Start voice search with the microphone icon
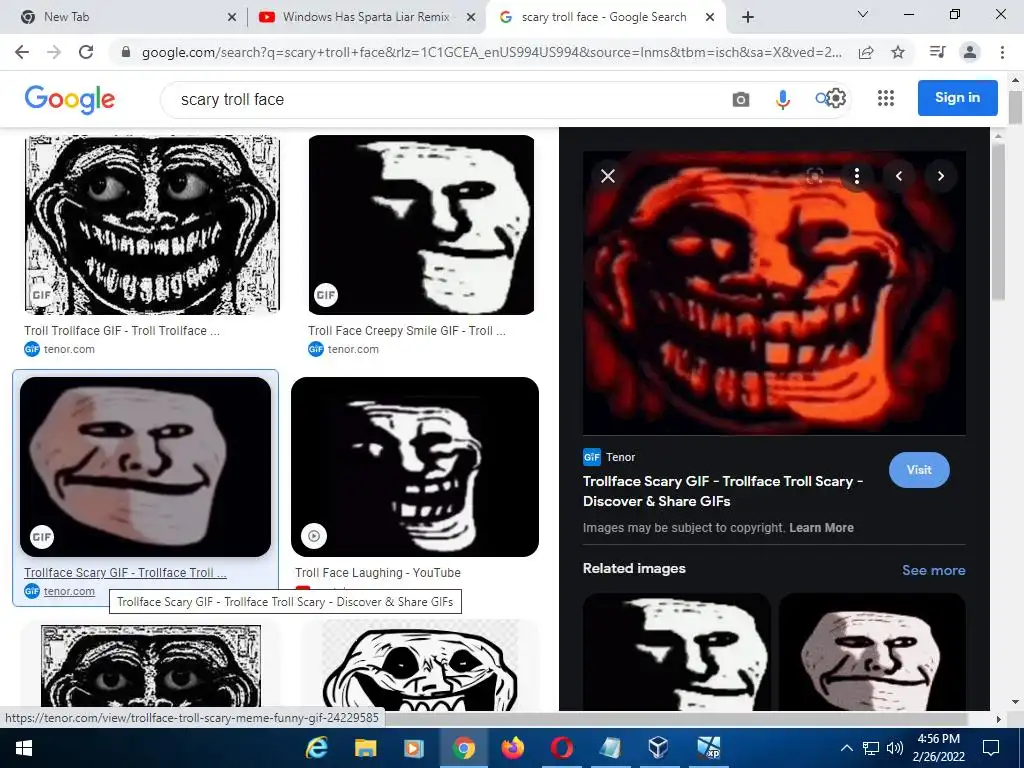 782,99
